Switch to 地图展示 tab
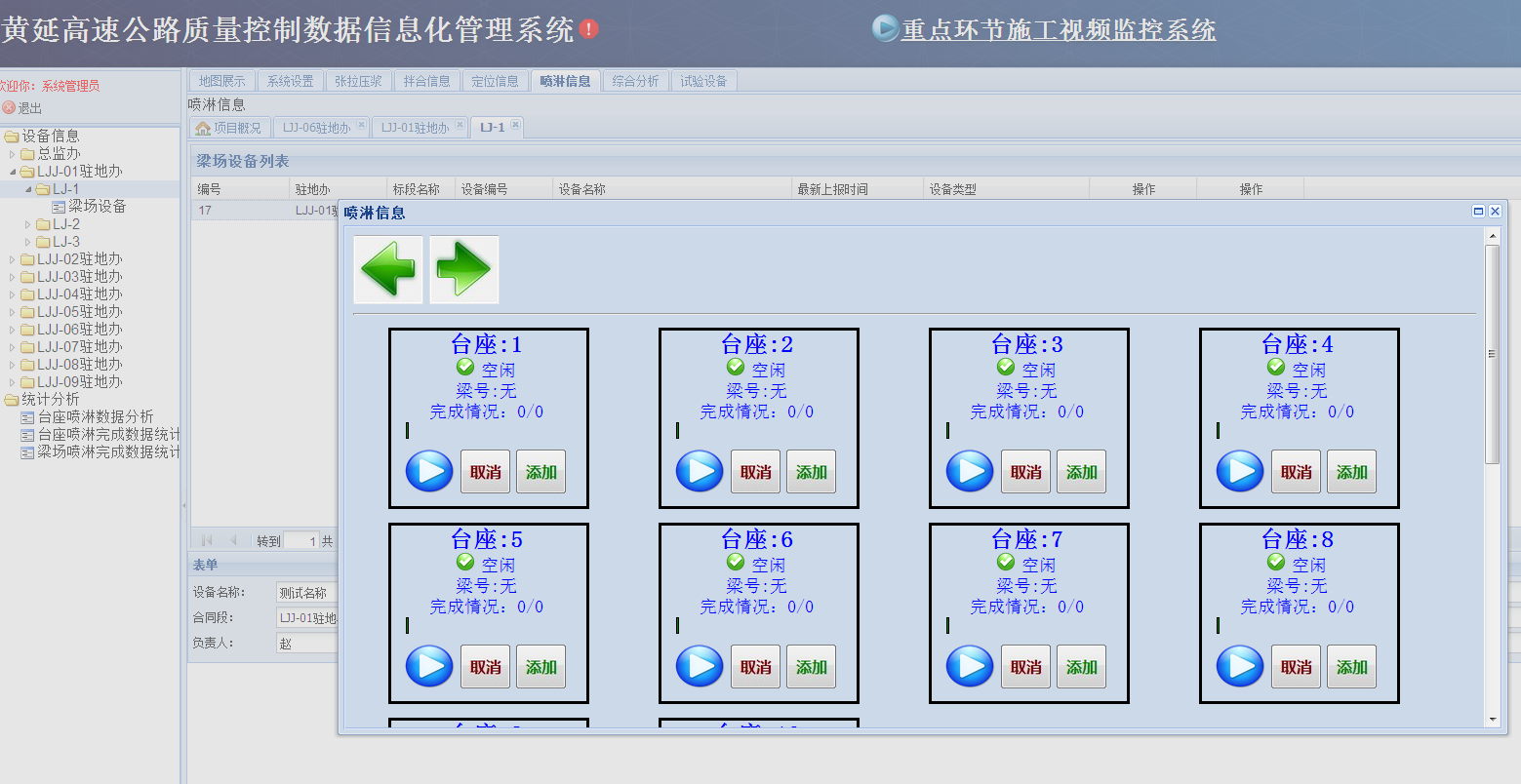1521x784 pixels. point(222,81)
